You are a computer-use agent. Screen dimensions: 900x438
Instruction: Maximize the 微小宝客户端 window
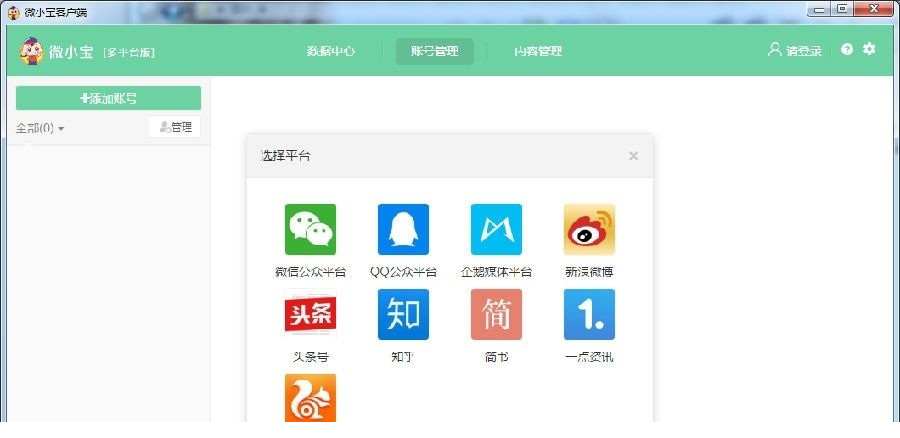coord(842,9)
